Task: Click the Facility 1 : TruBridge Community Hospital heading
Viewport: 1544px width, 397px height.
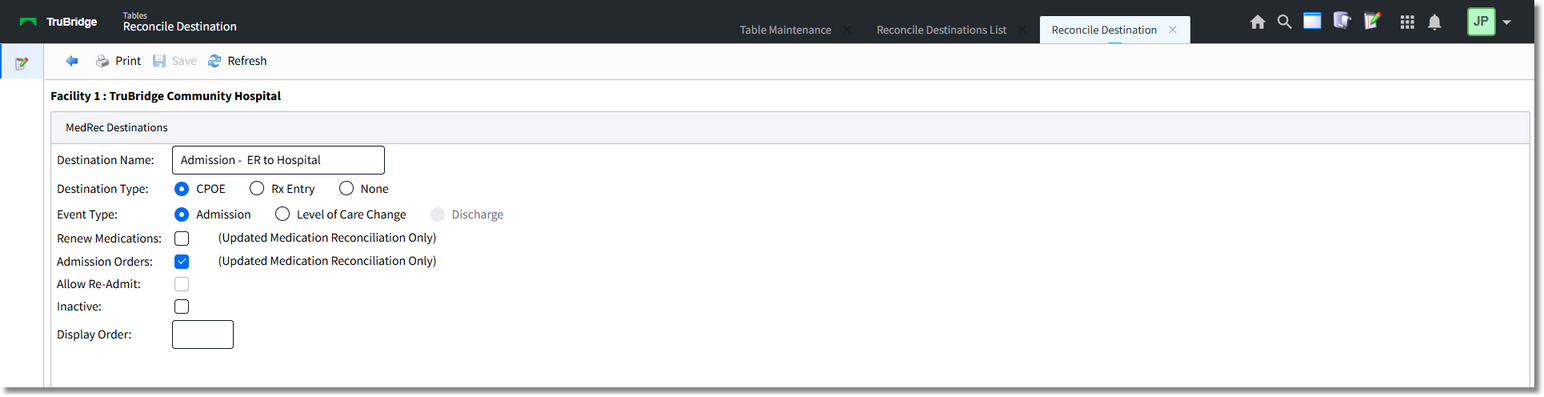Action: tap(166, 96)
